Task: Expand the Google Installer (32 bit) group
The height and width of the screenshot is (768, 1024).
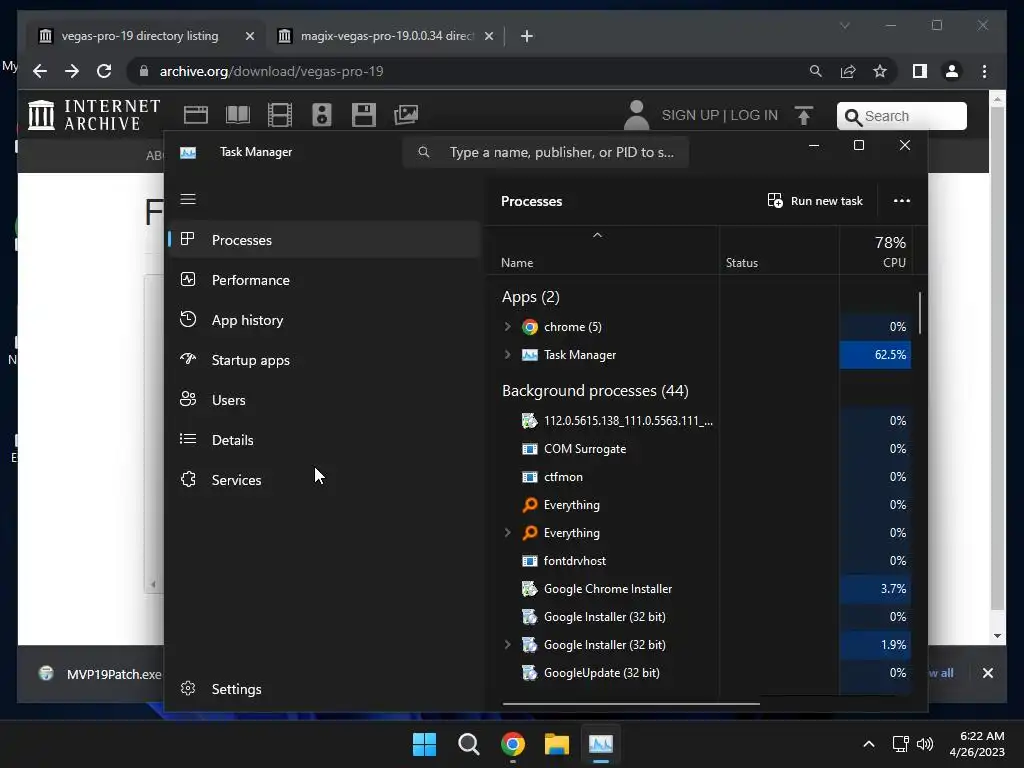Action: coord(507,645)
